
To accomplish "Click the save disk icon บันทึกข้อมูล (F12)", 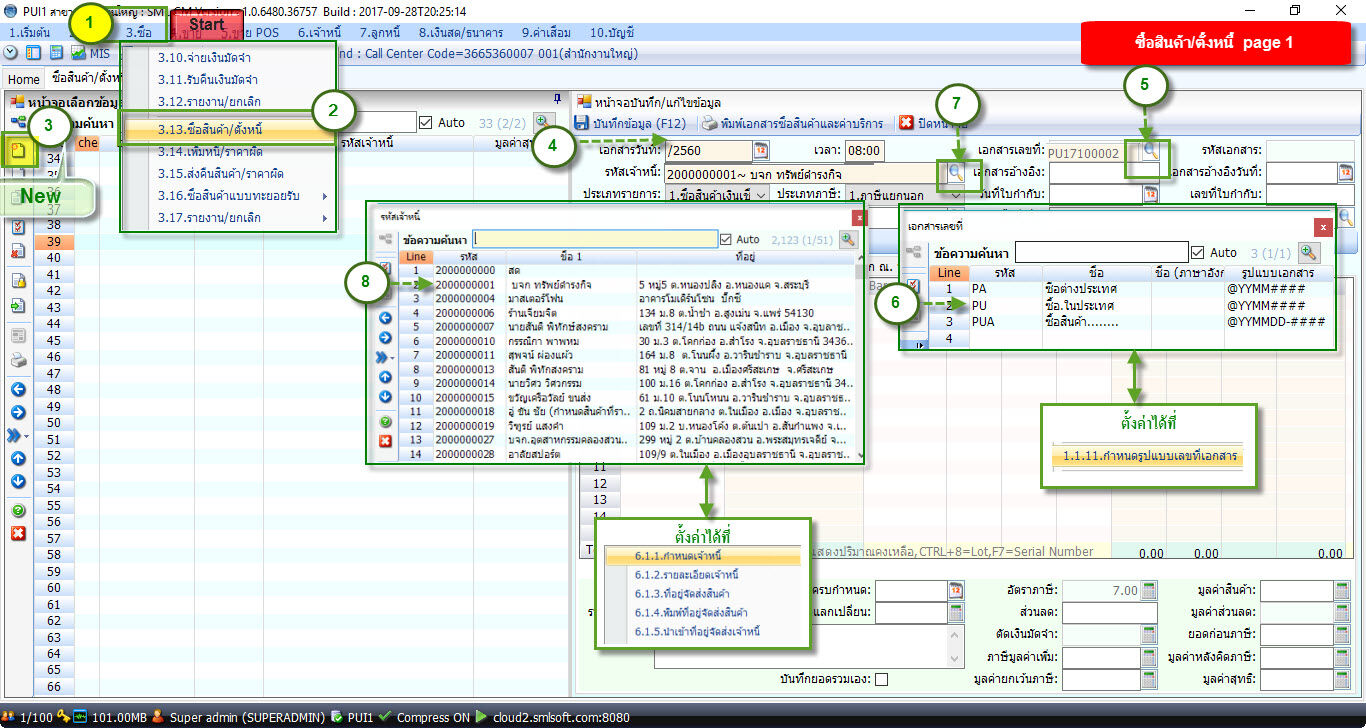I will 582,123.
